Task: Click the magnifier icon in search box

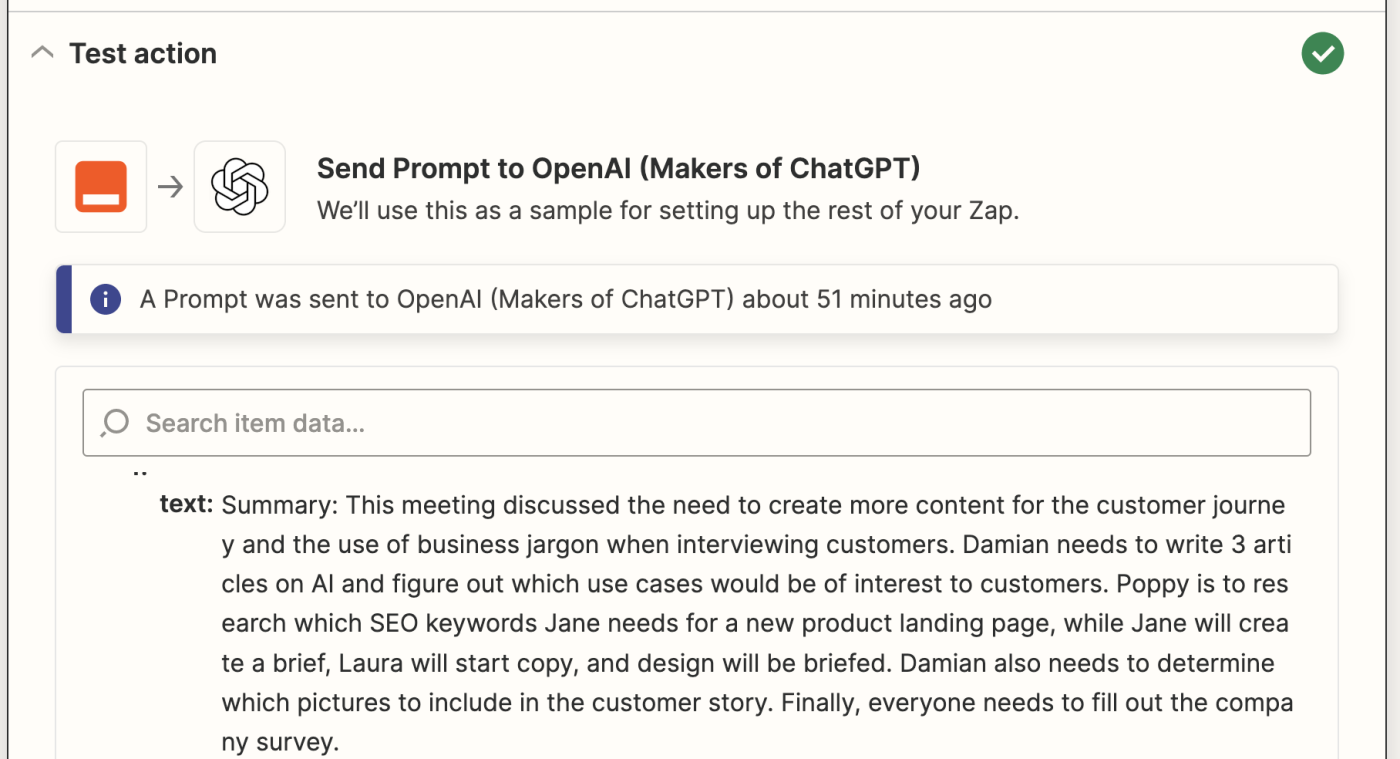Action: click(x=115, y=423)
